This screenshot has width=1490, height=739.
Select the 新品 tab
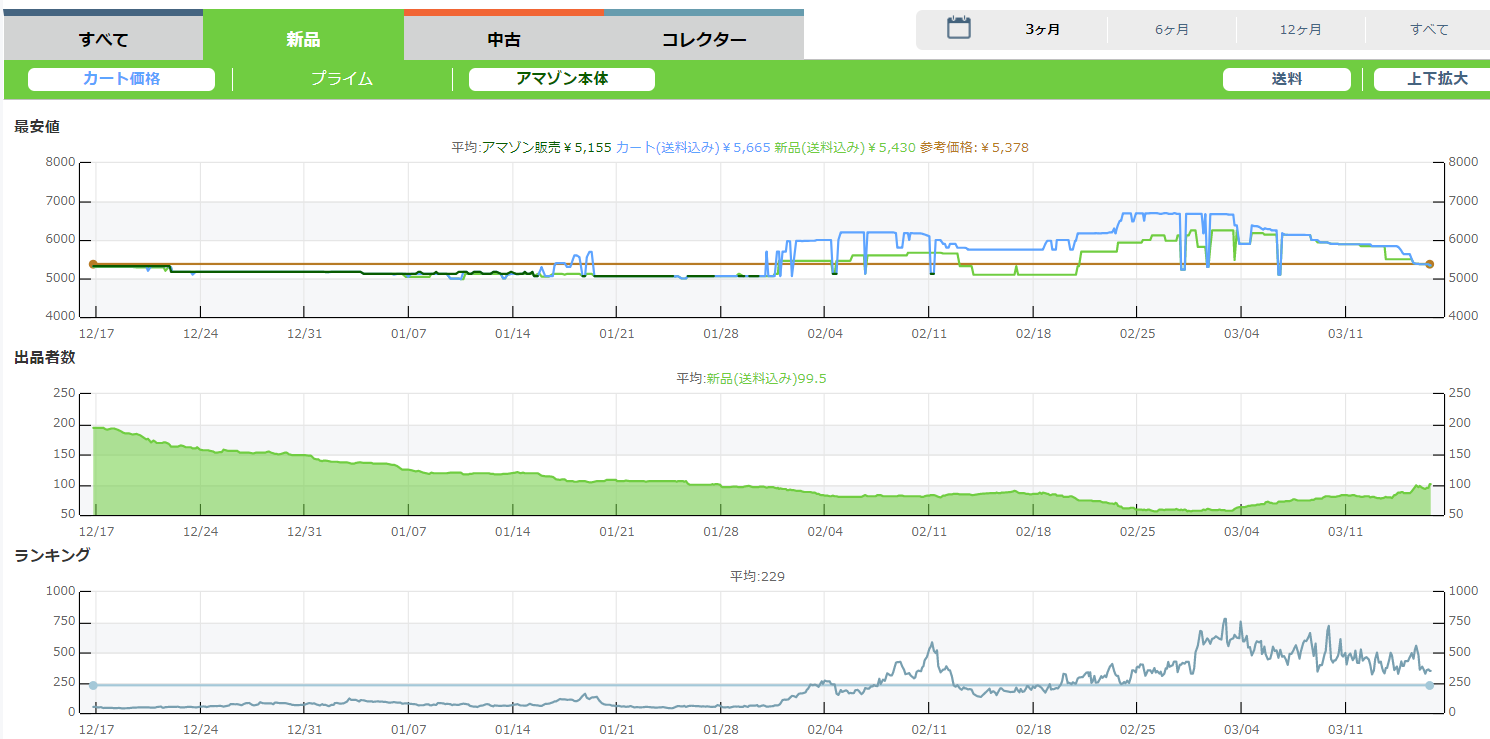(303, 40)
